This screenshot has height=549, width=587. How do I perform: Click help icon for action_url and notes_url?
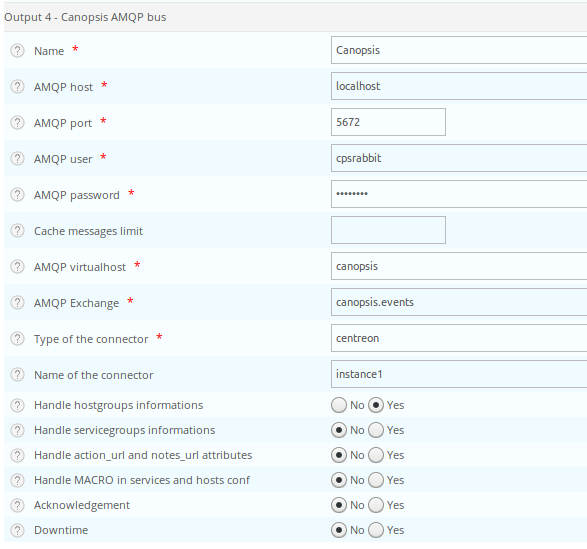click(17, 455)
